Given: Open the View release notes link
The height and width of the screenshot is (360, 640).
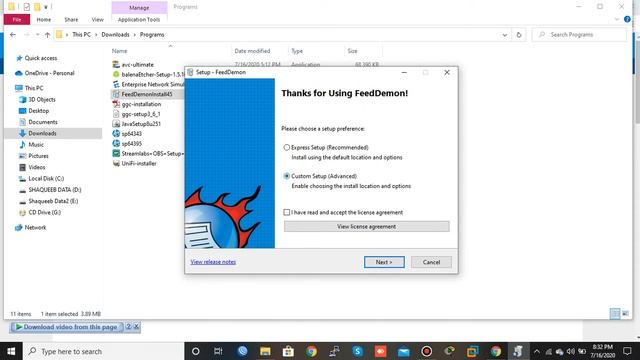Looking at the screenshot, I should click(x=213, y=262).
